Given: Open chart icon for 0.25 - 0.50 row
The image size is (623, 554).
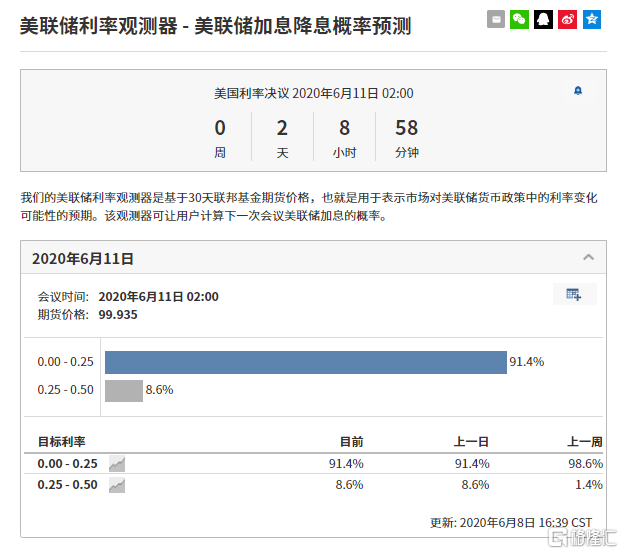Looking at the screenshot, I should pos(117,485).
